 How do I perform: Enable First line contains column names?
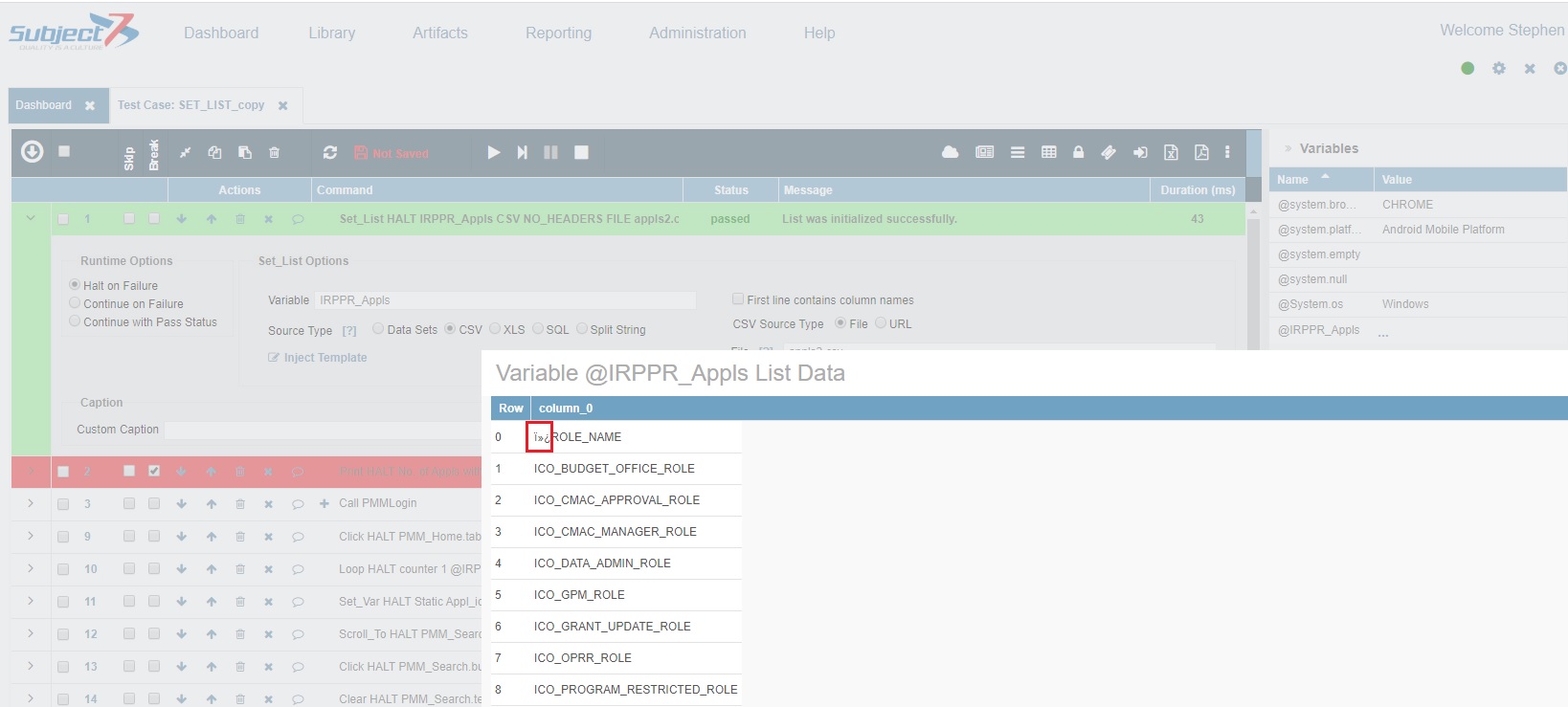tap(738, 299)
